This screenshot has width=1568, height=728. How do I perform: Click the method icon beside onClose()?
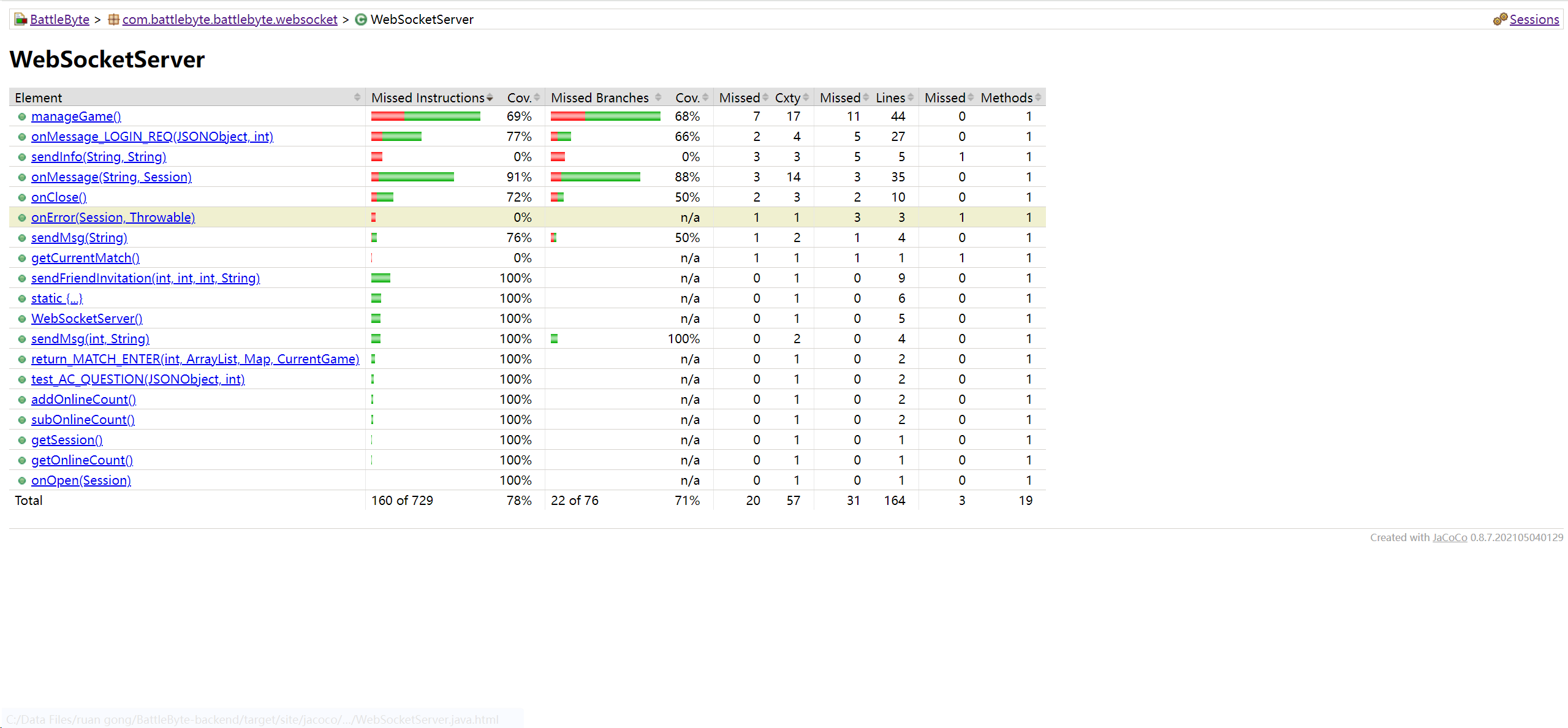point(22,197)
